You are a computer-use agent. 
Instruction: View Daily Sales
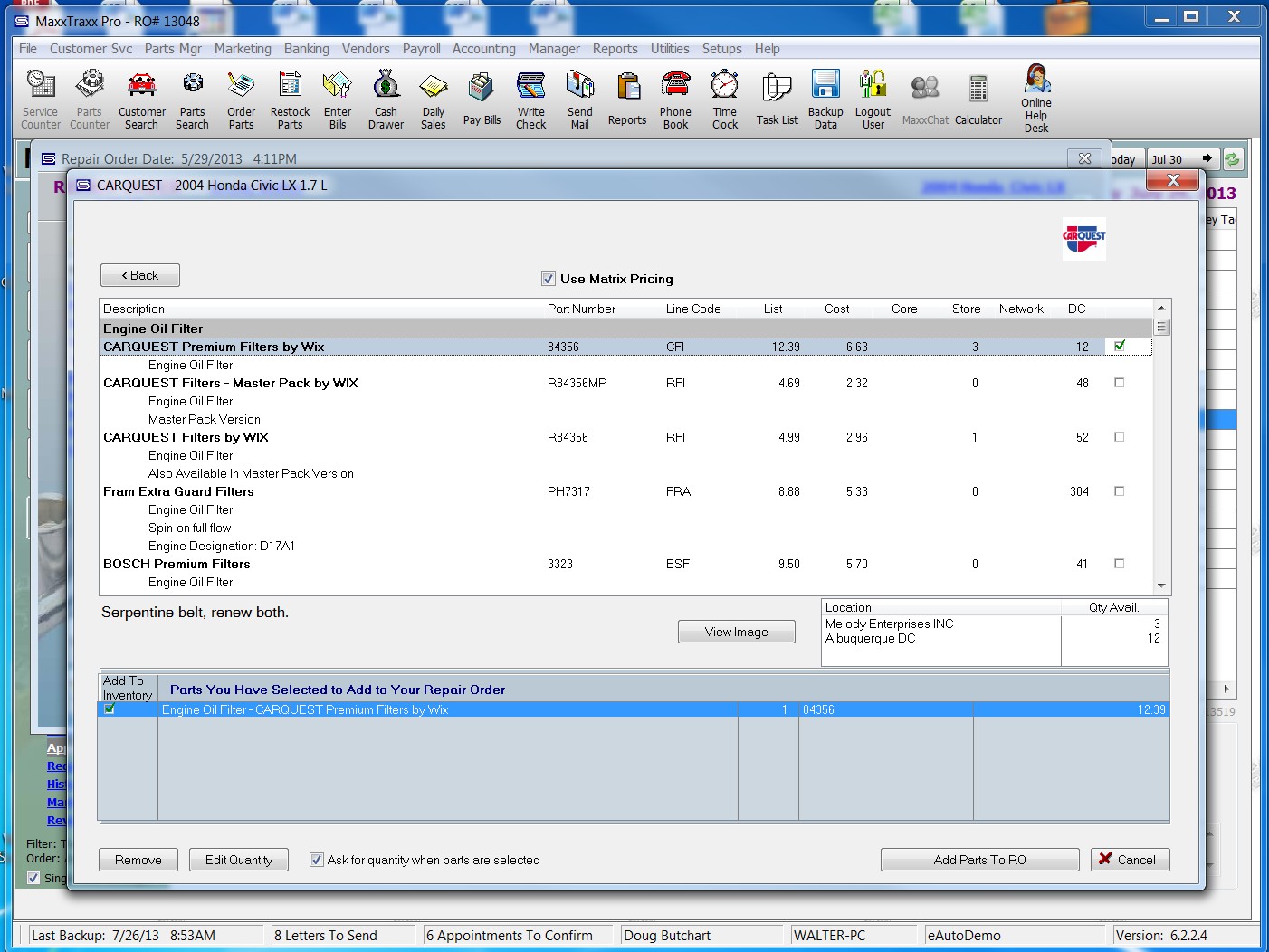(434, 100)
